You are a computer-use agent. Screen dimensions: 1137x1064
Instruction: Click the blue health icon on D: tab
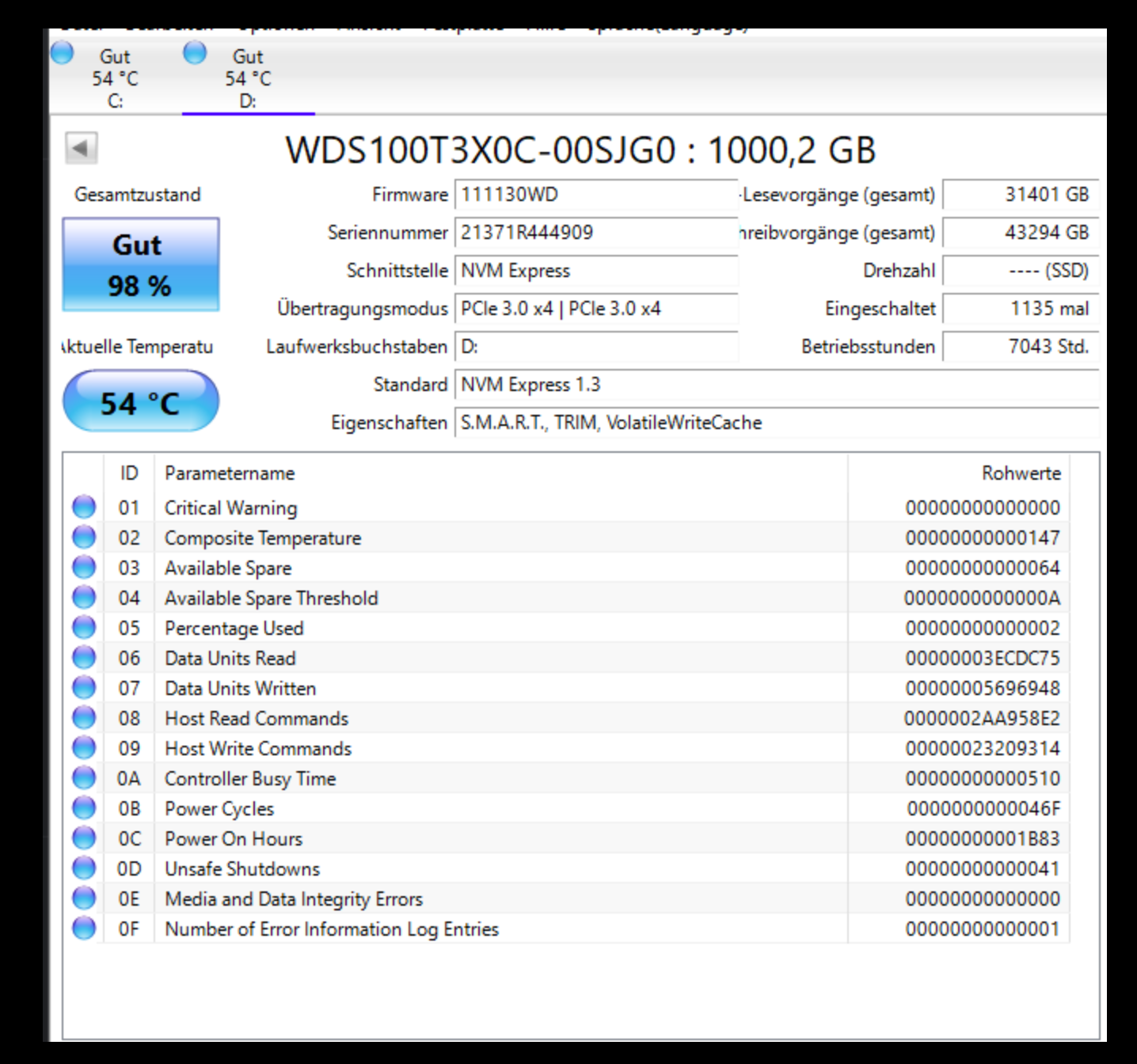click(x=195, y=53)
